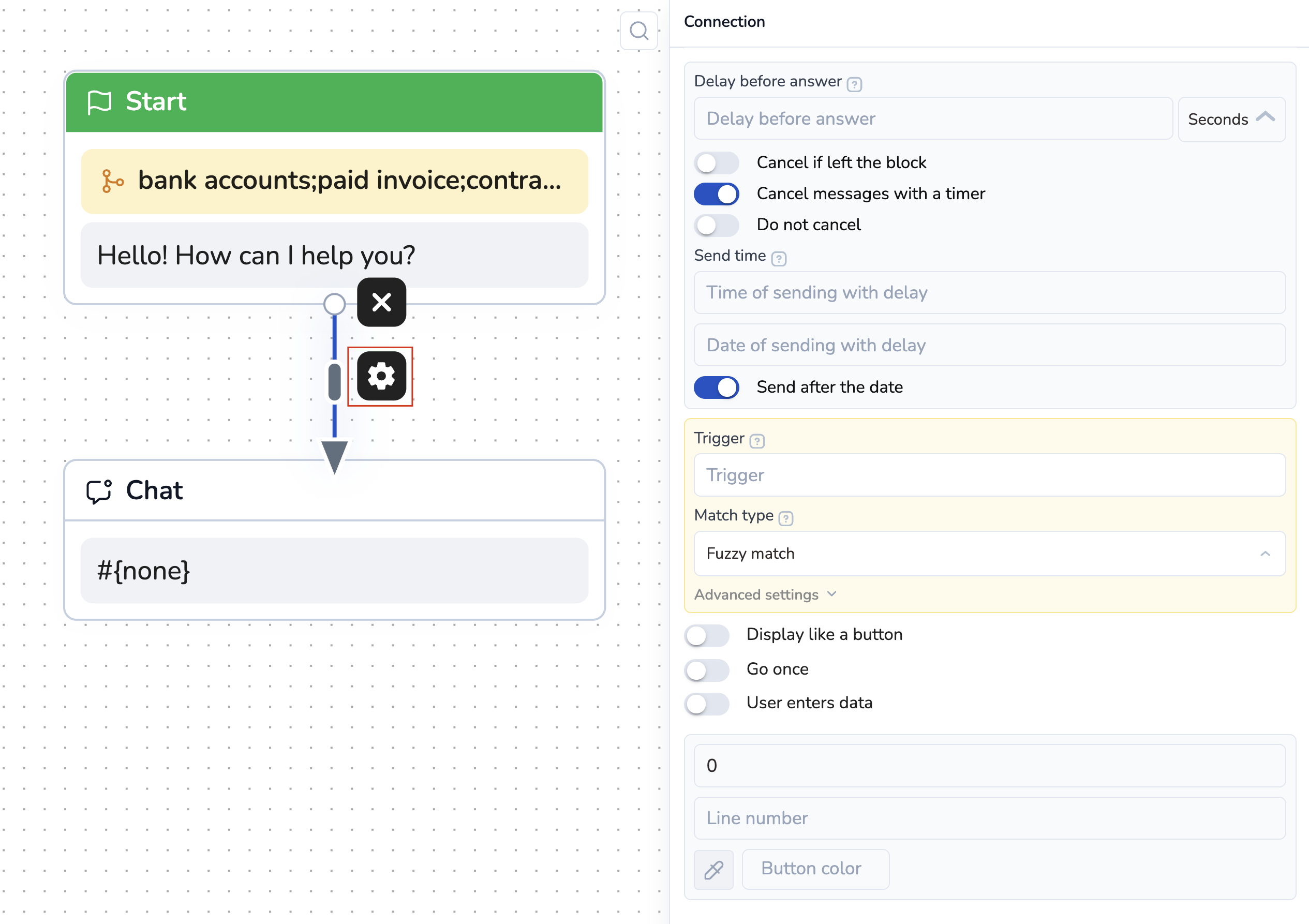Click the help icon beside Match type
This screenshot has height=924, width=1309.
pyautogui.click(x=785, y=518)
